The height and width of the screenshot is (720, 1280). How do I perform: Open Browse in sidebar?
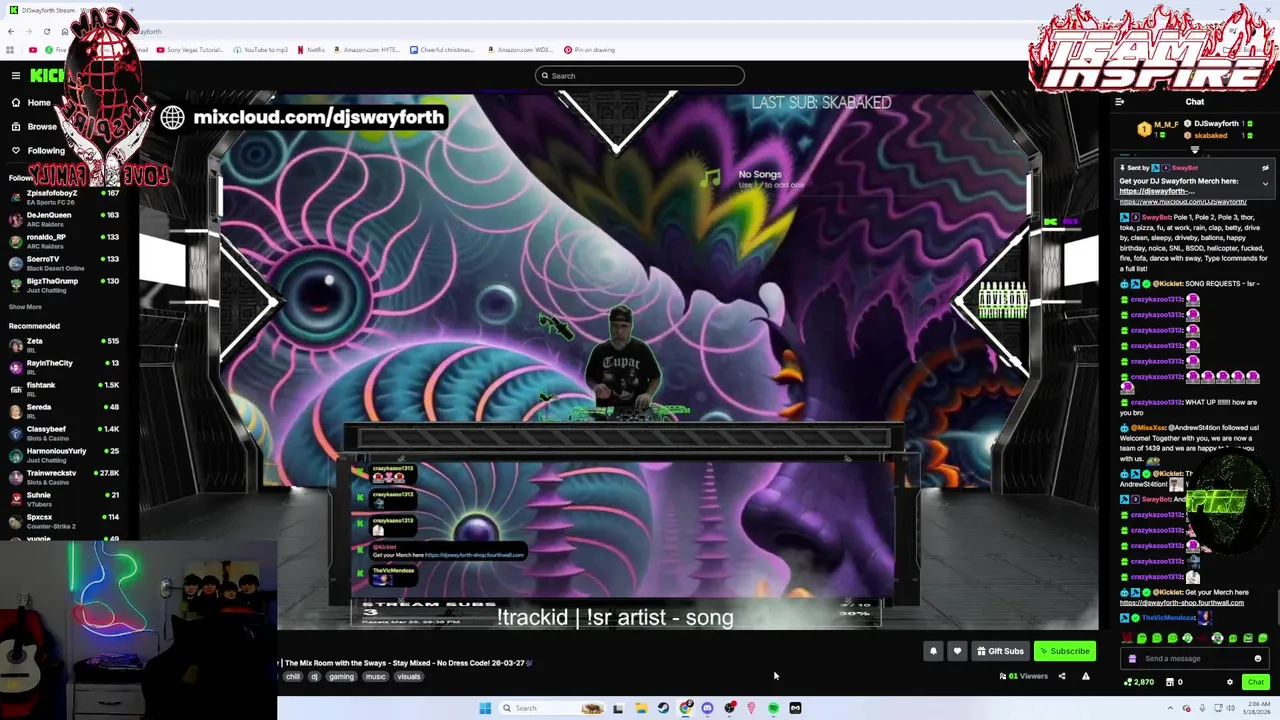click(33, 127)
